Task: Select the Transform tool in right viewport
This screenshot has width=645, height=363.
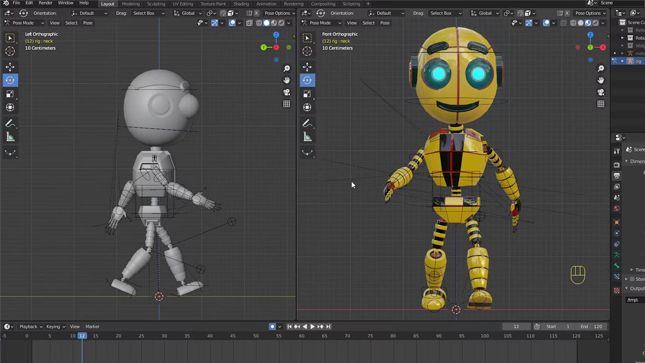Action: (307, 107)
